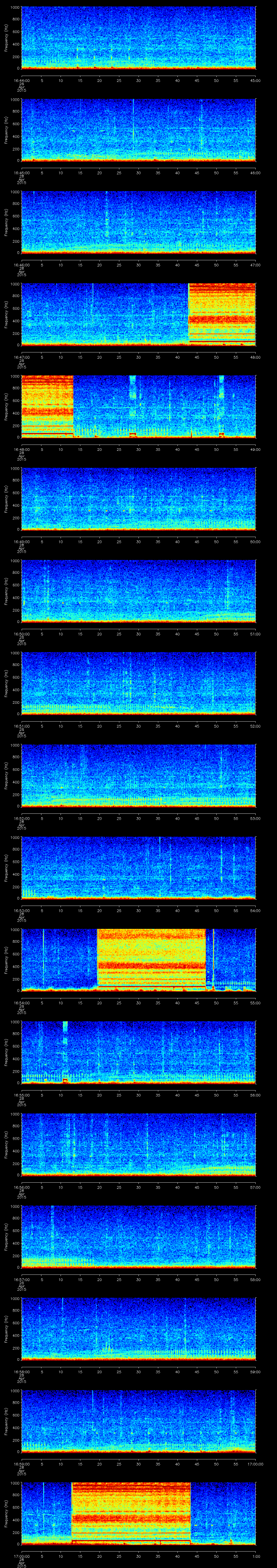Select the 16:48:00 start time label

pos(22,449)
